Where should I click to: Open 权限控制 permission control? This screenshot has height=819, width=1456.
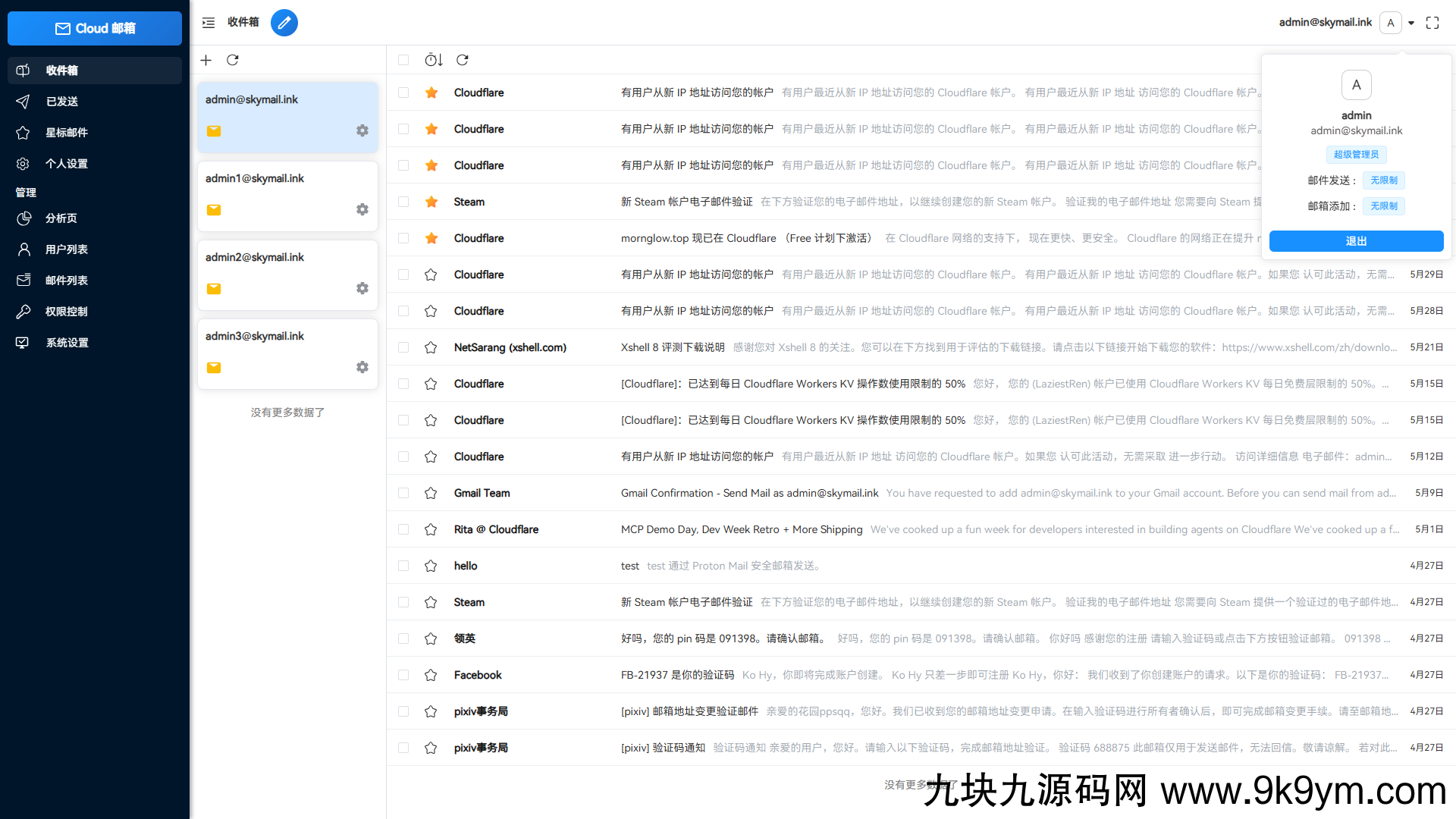[x=65, y=311]
